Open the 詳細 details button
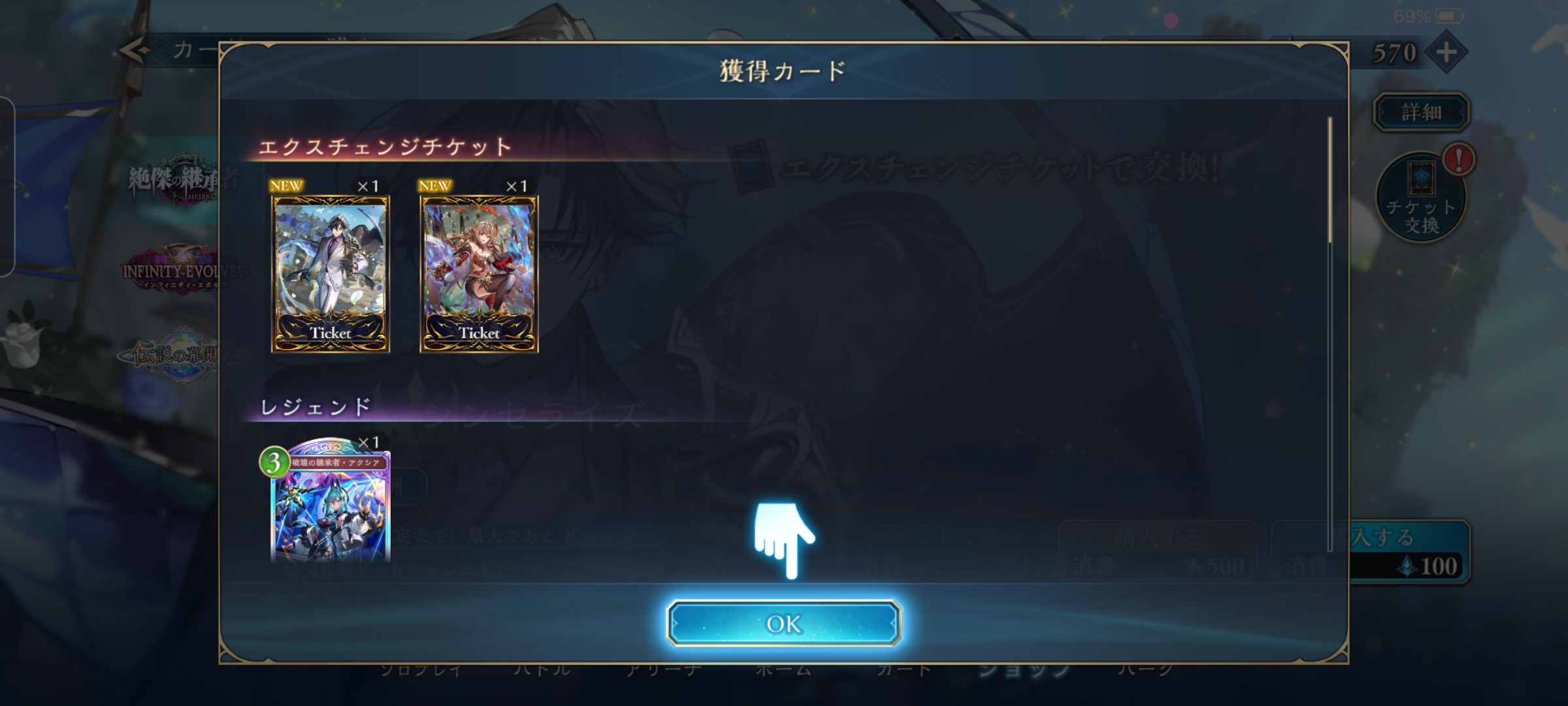Screen dimensions: 1568x706 pos(1422,112)
